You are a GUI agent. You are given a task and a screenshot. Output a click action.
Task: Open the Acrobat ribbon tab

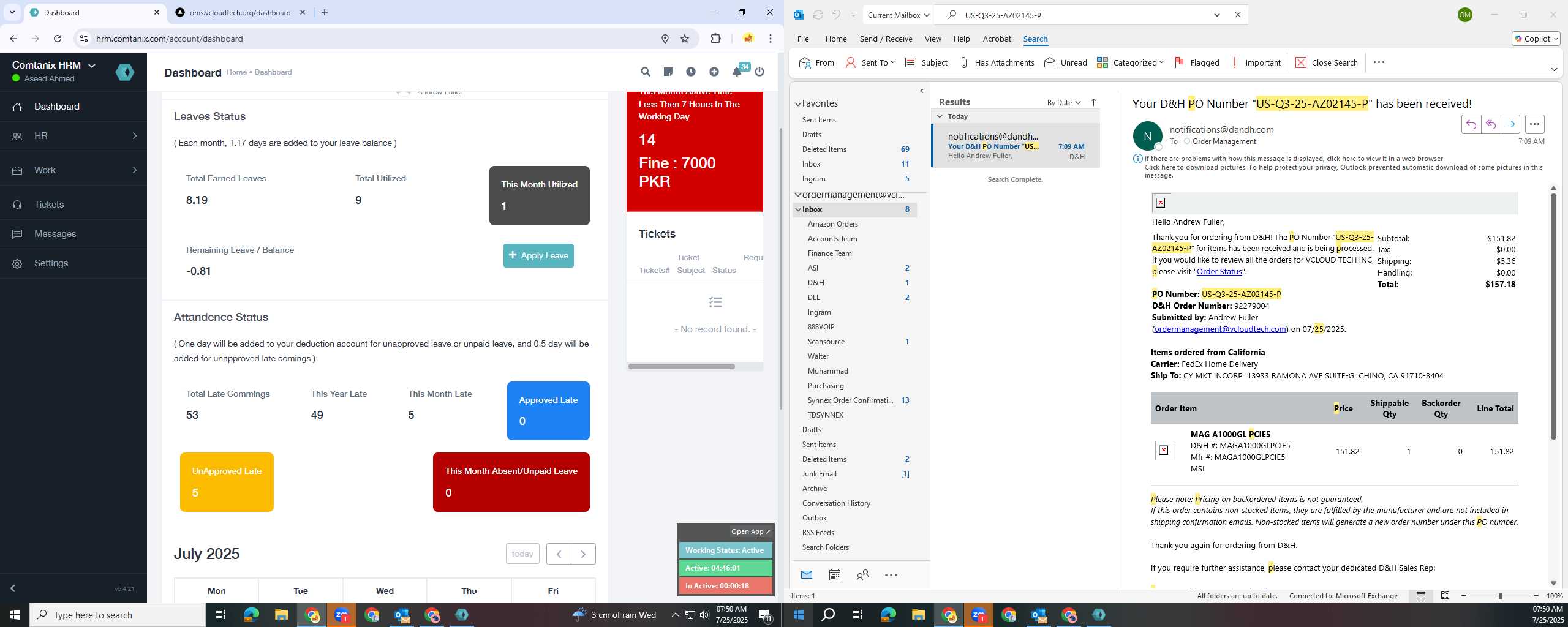(x=997, y=39)
